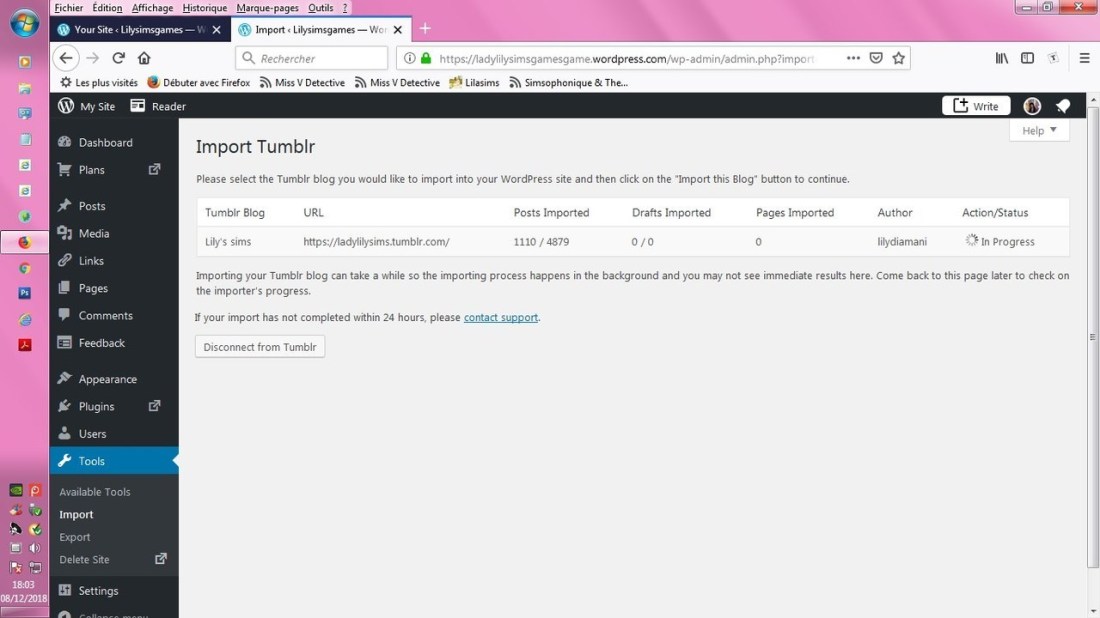Open the user profile avatar icon
The image size is (1100, 618).
pyautogui.click(x=1032, y=106)
